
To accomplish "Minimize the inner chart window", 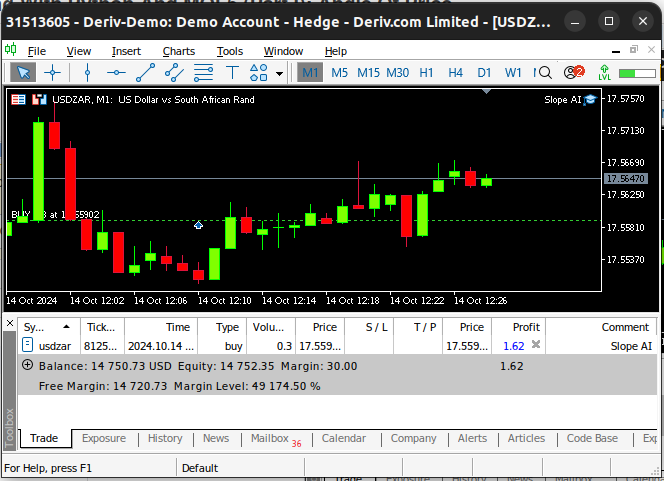I will tap(616, 51).
